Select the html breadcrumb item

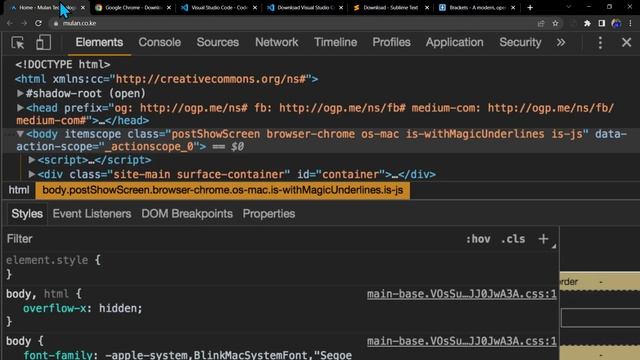pos(19,190)
